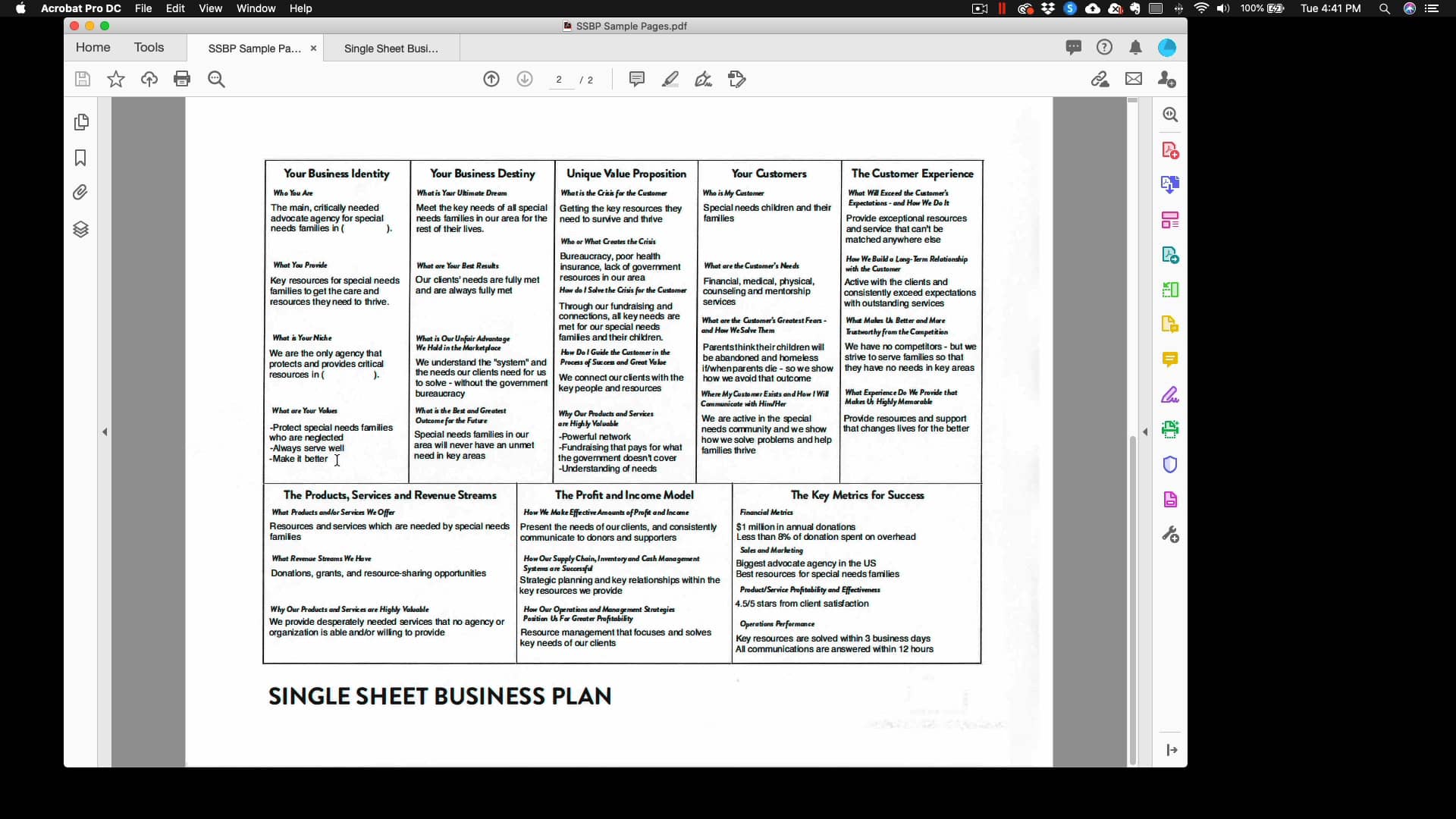Screen dimensions: 1456x819
Task: Switch to Single Sheet Busi... tab
Action: click(x=391, y=49)
